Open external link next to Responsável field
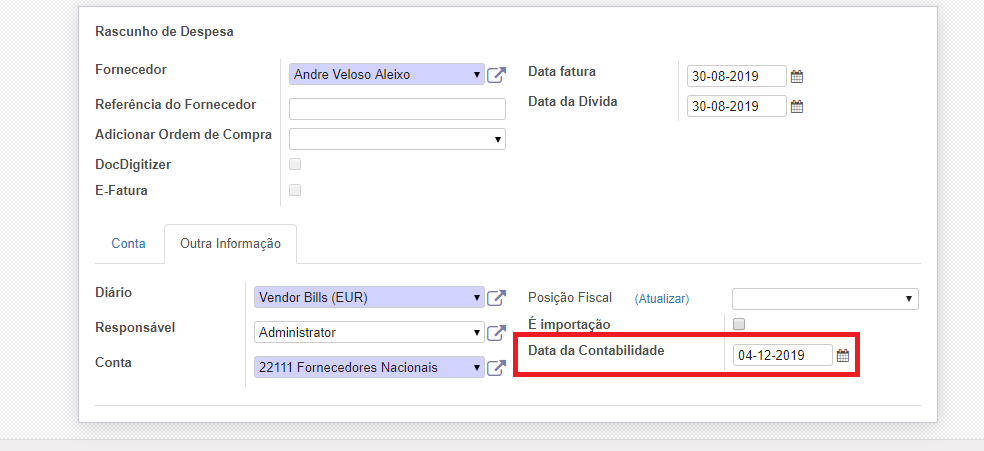Viewport: 984px width, 451px height. pos(496,333)
